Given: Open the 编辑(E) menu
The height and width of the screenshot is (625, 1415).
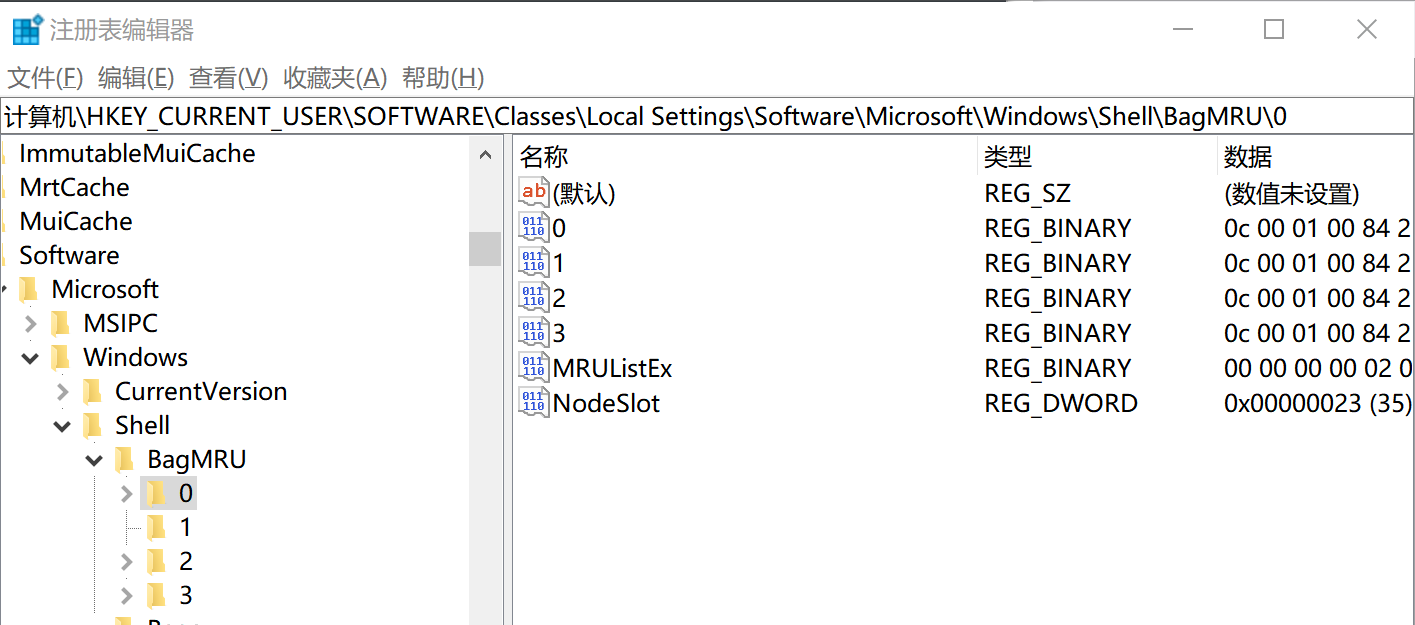Looking at the screenshot, I should [x=136, y=78].
